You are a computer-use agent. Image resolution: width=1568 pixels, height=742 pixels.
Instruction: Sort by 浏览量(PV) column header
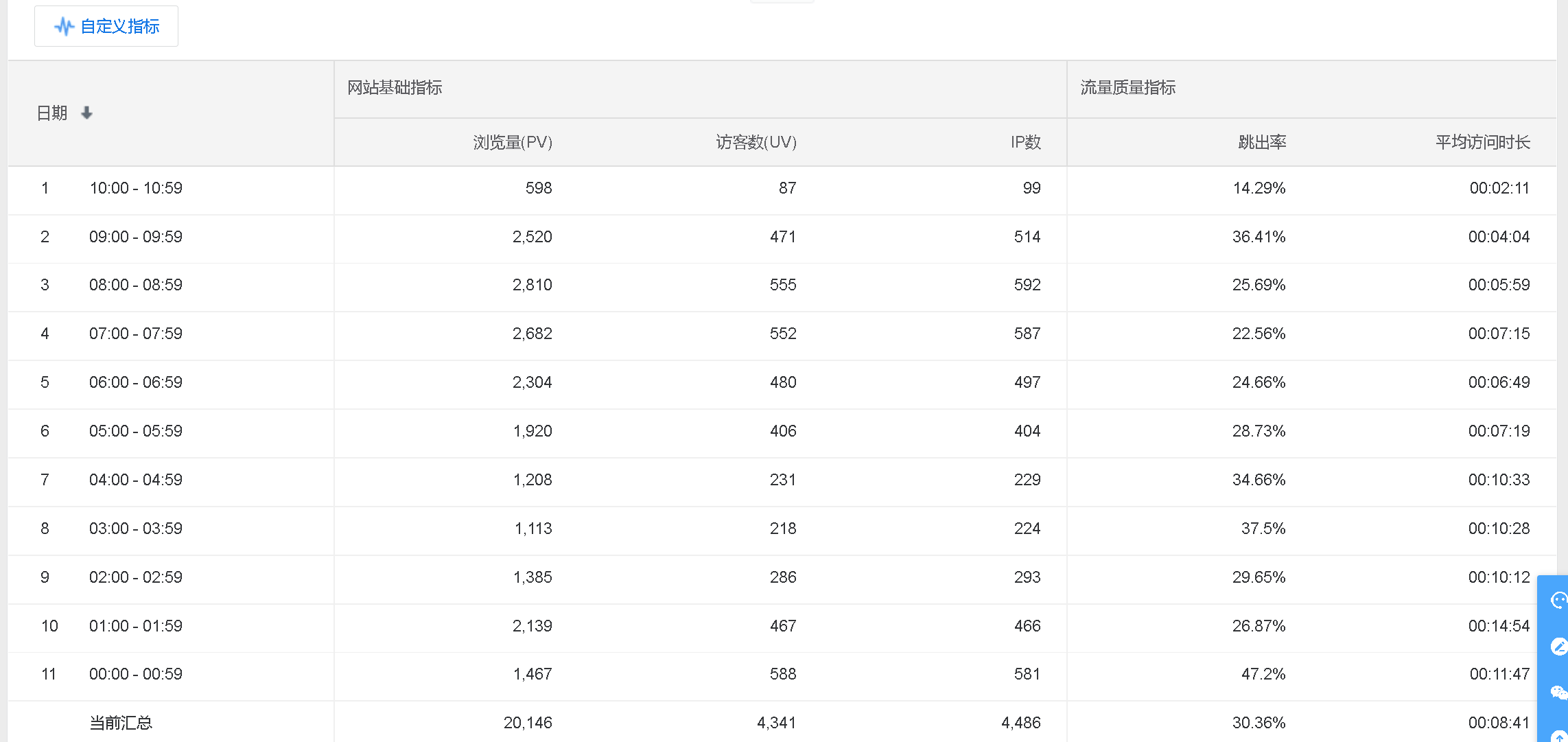click(512, 142)
